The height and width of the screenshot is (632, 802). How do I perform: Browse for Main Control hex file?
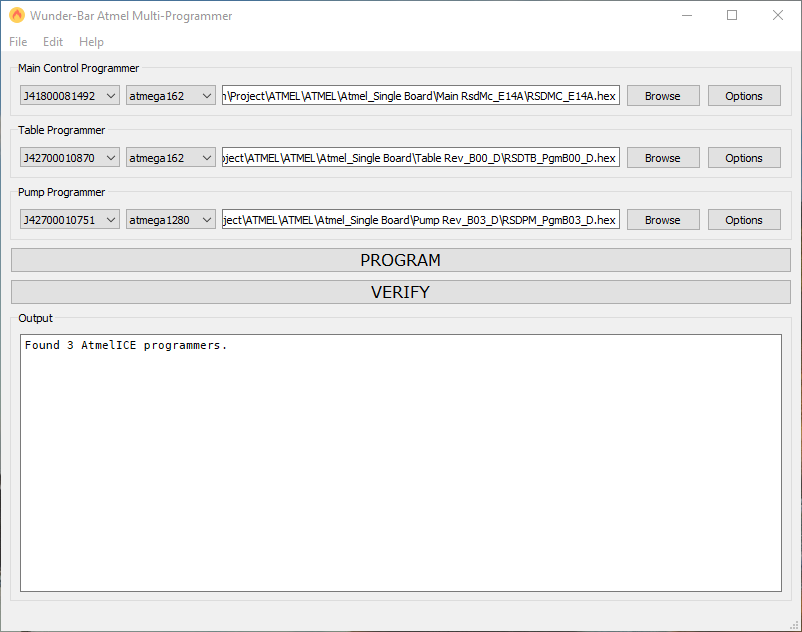point(663,96)
